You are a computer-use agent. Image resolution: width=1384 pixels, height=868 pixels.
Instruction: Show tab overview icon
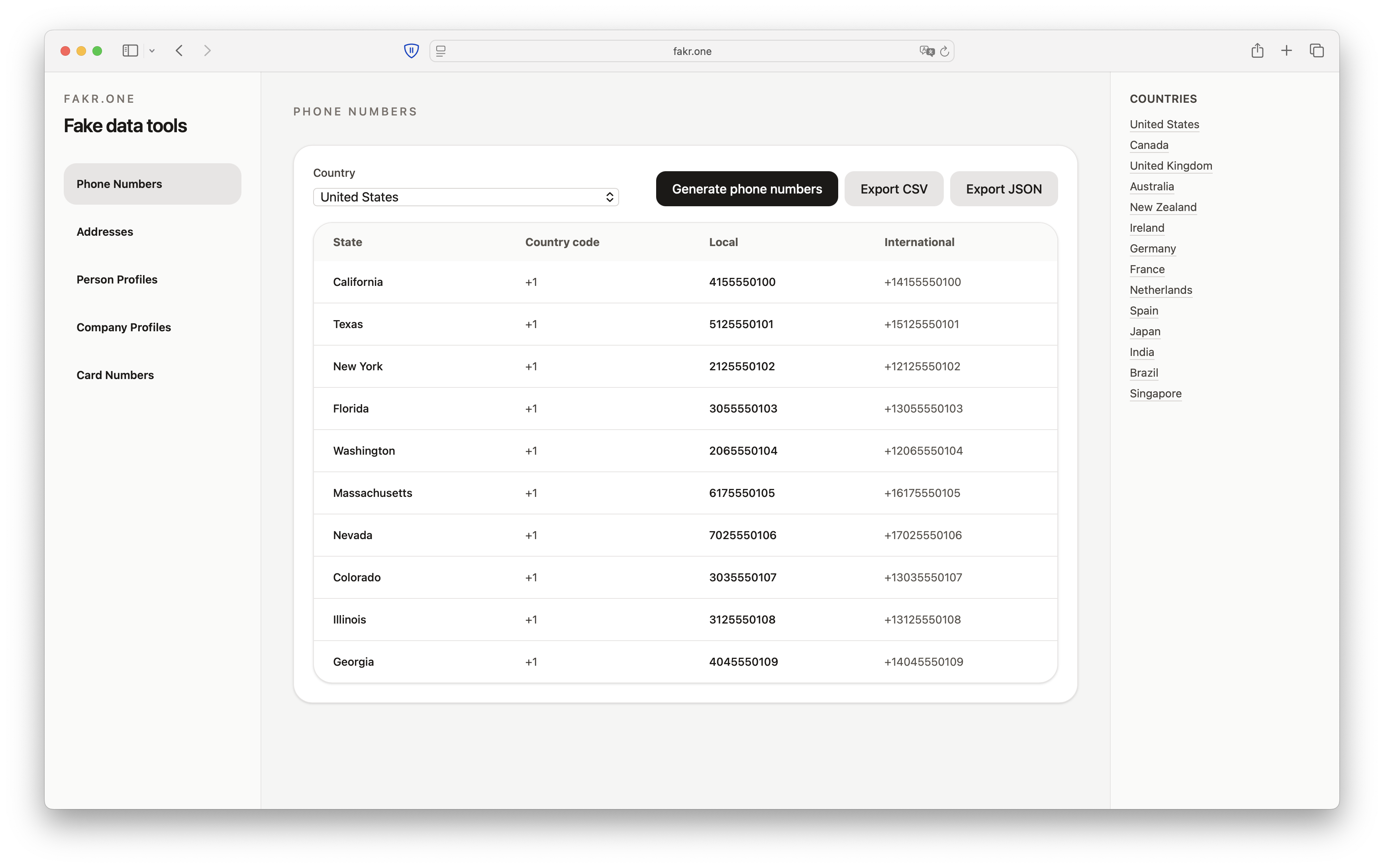point(1316,51)
